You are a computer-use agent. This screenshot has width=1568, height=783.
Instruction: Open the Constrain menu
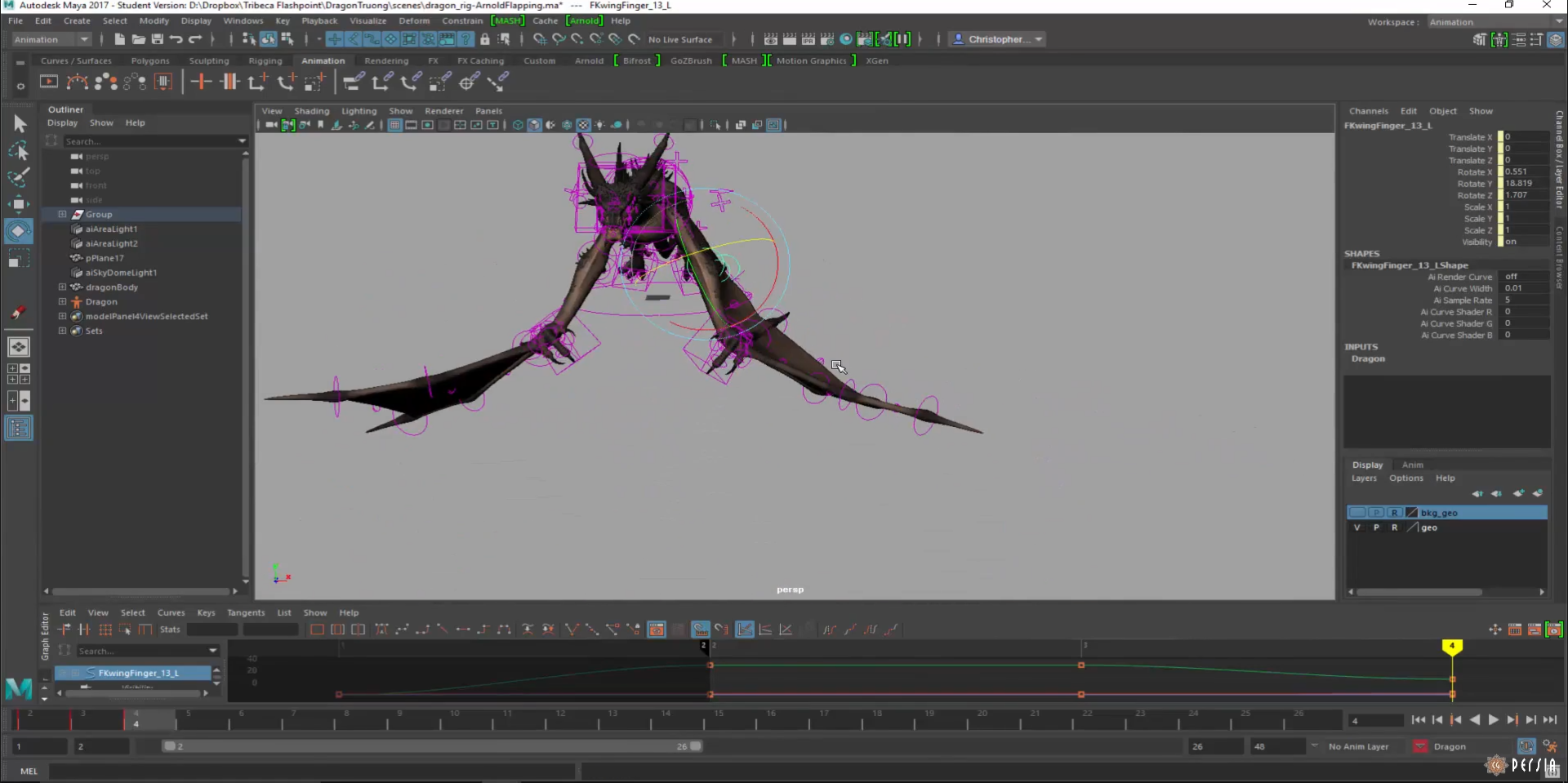click(x=462, y=20)
